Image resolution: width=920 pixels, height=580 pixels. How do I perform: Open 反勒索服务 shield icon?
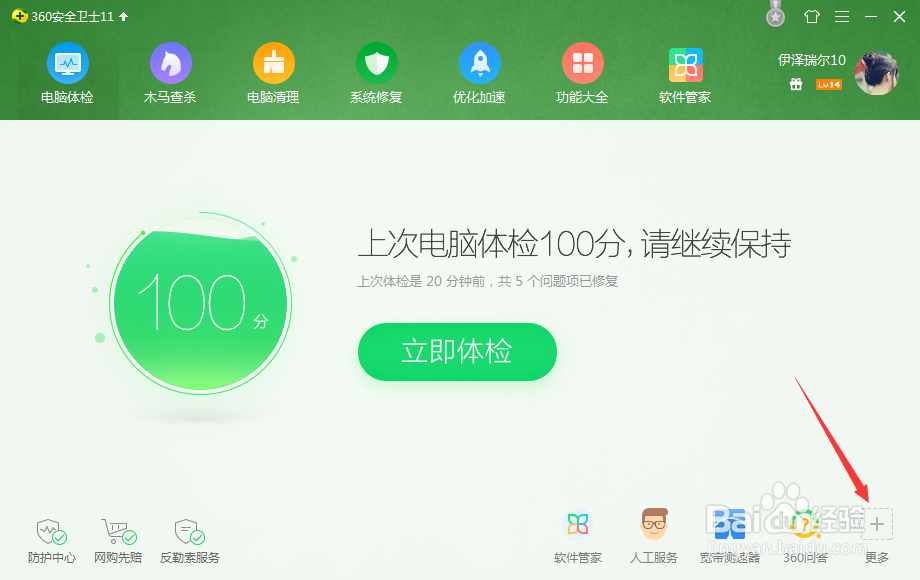pos(190,541)
